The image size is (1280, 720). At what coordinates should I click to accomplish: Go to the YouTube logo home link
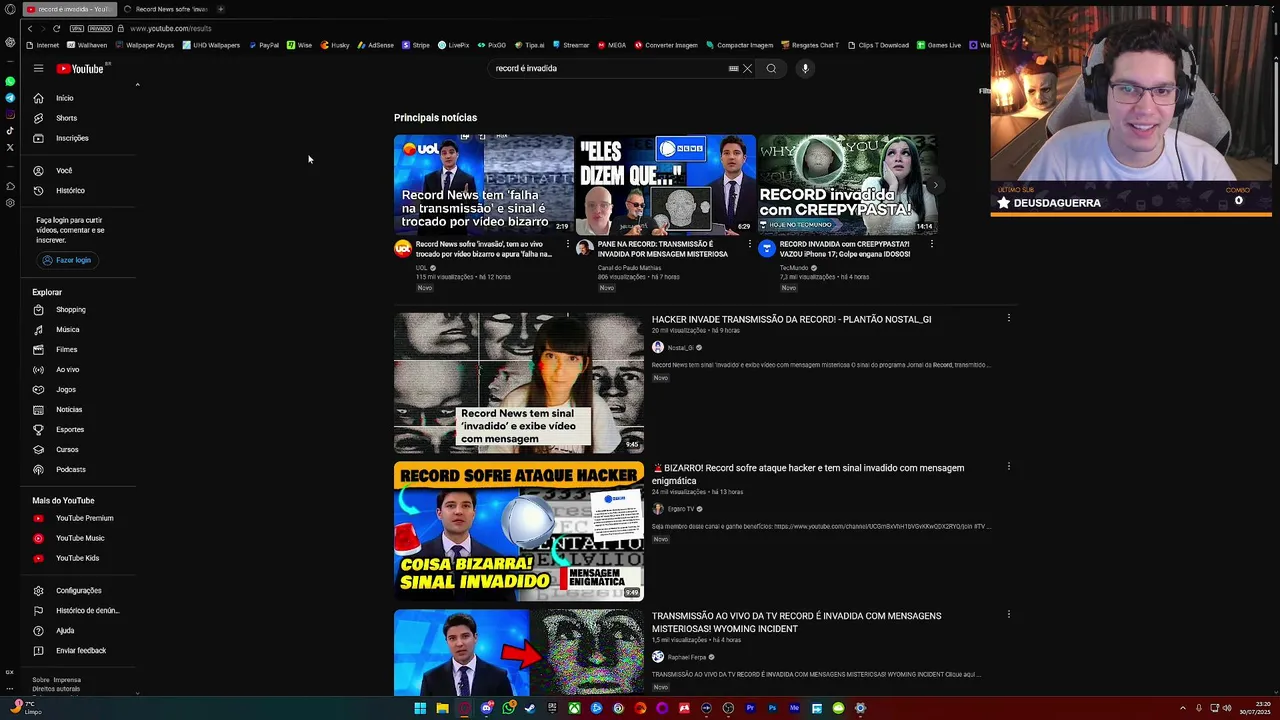80,69
